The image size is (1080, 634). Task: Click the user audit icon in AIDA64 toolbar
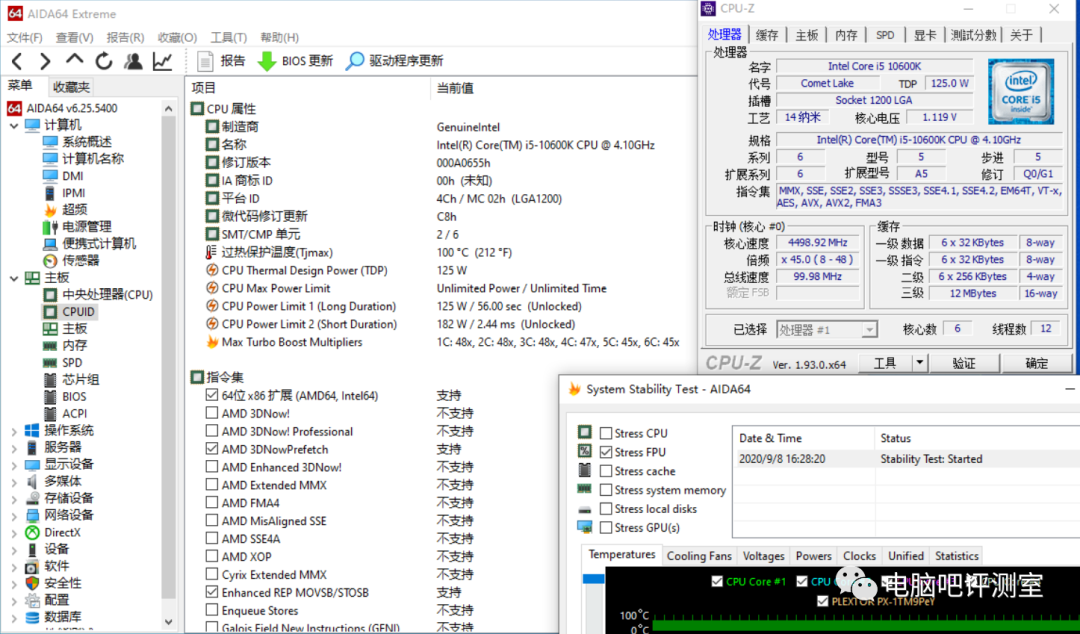point(133,60)
